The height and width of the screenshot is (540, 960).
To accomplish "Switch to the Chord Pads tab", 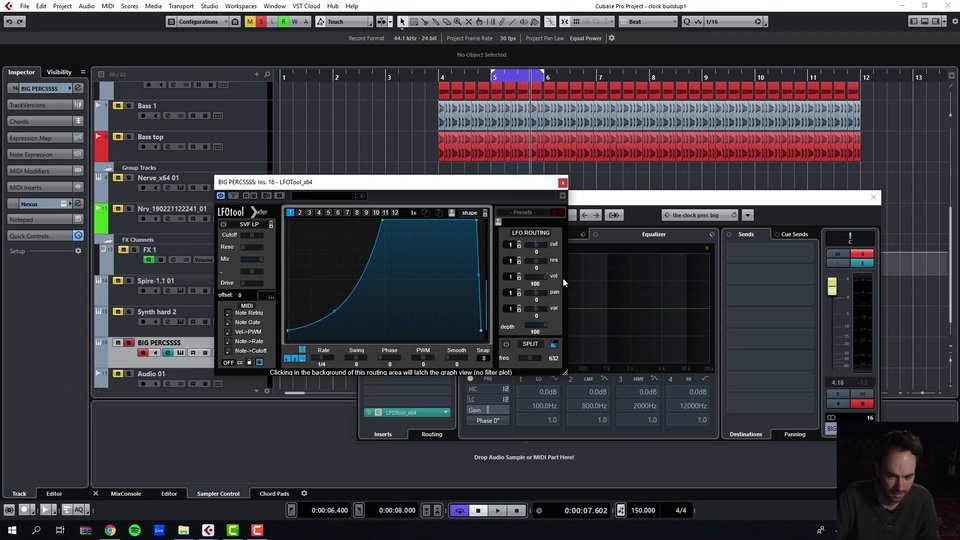I will (x=274, y=493).
